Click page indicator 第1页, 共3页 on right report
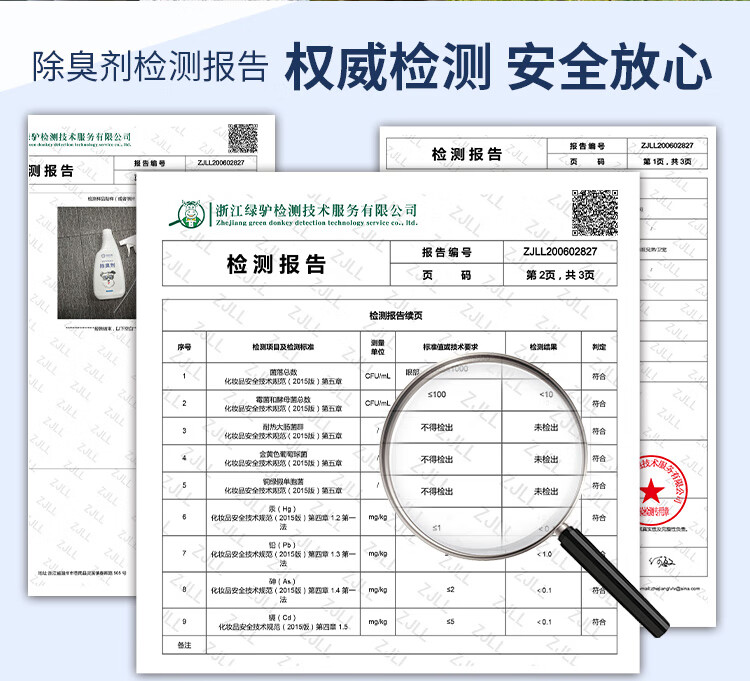The image size is (750, 681). click(x=667, y=162)
